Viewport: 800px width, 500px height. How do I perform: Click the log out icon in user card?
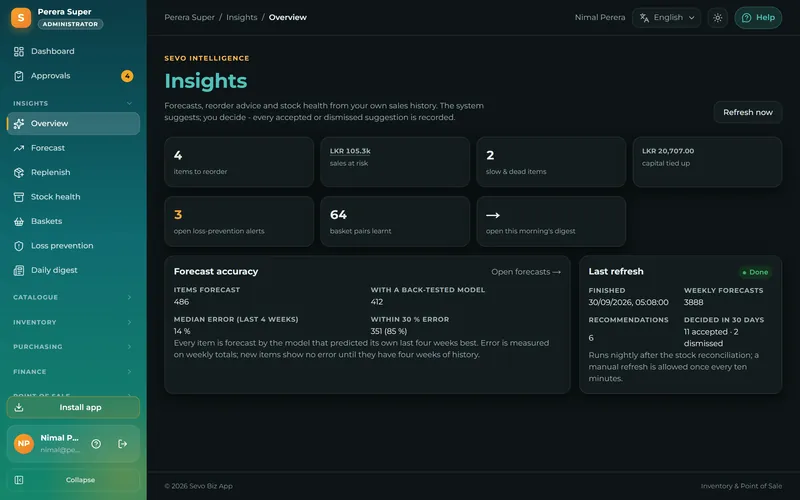(x=122, y=444)
